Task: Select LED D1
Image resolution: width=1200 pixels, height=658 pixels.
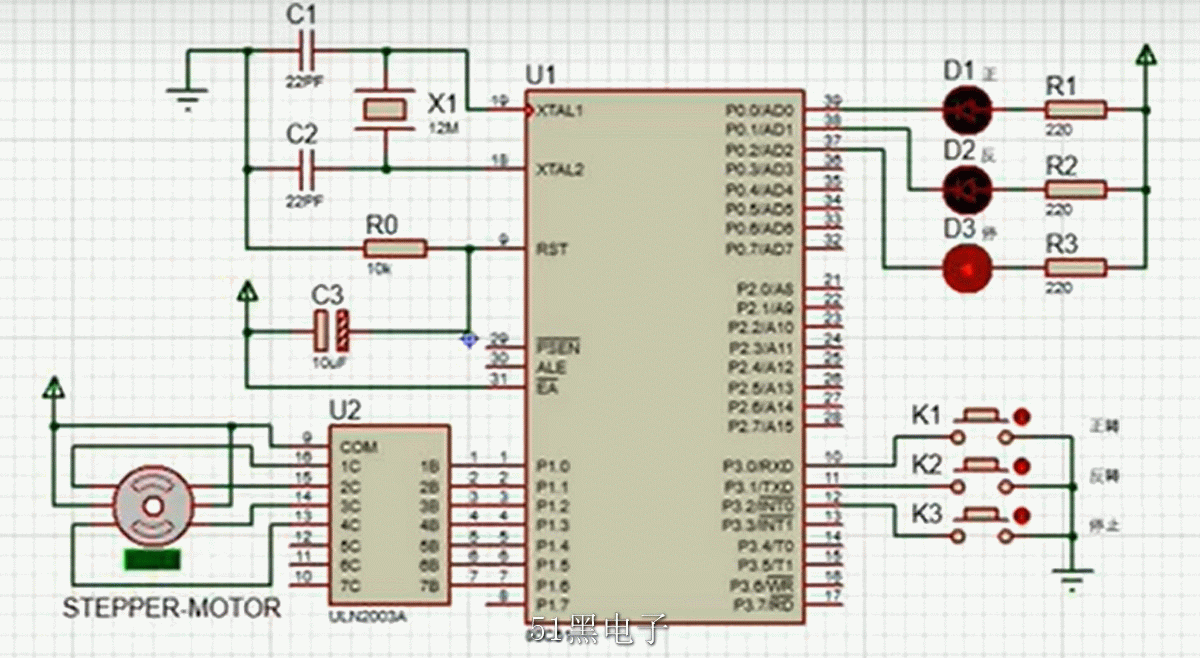Action: coord(968,109)
